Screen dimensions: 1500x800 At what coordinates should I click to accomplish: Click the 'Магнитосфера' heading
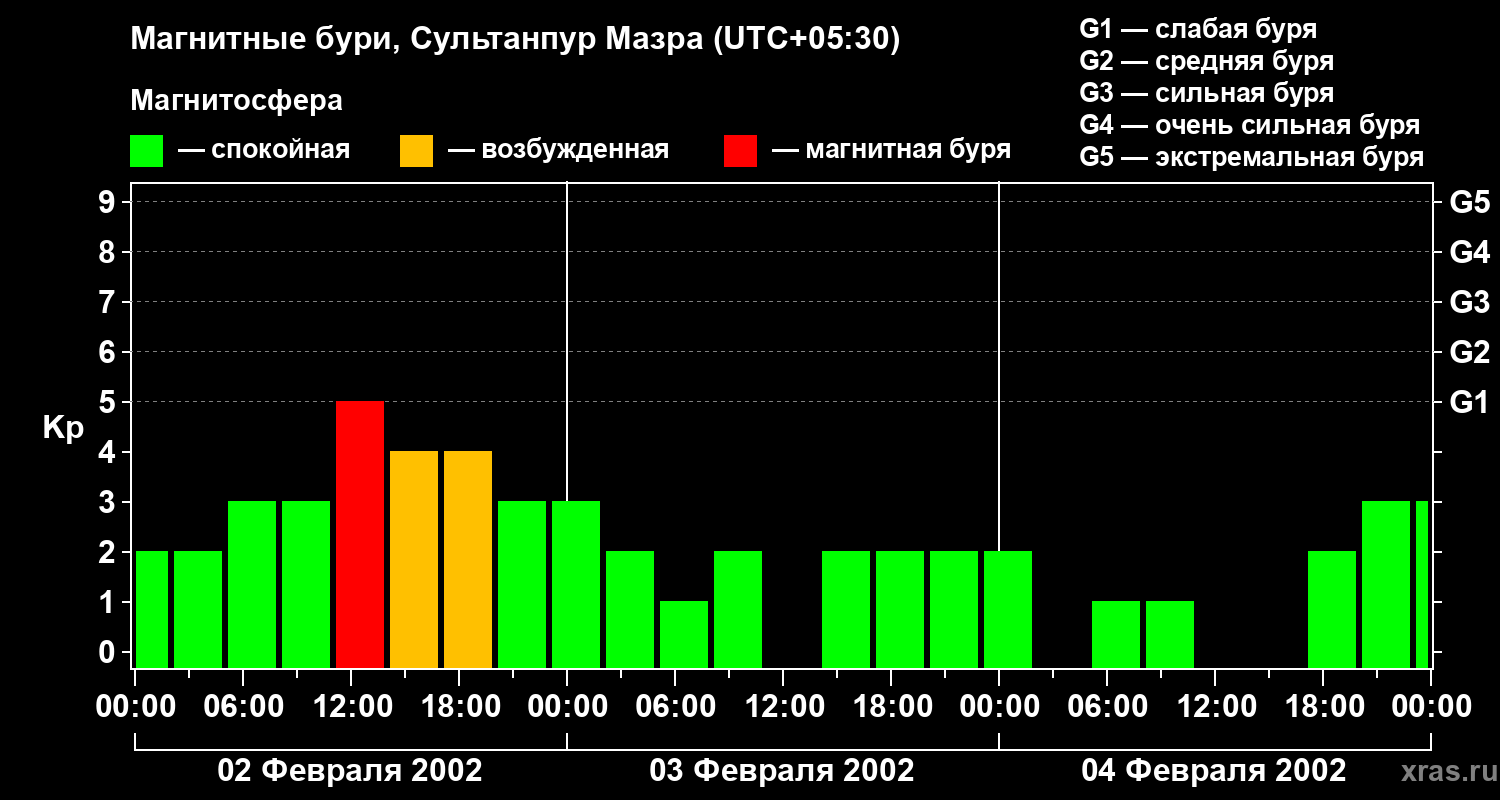236,101
